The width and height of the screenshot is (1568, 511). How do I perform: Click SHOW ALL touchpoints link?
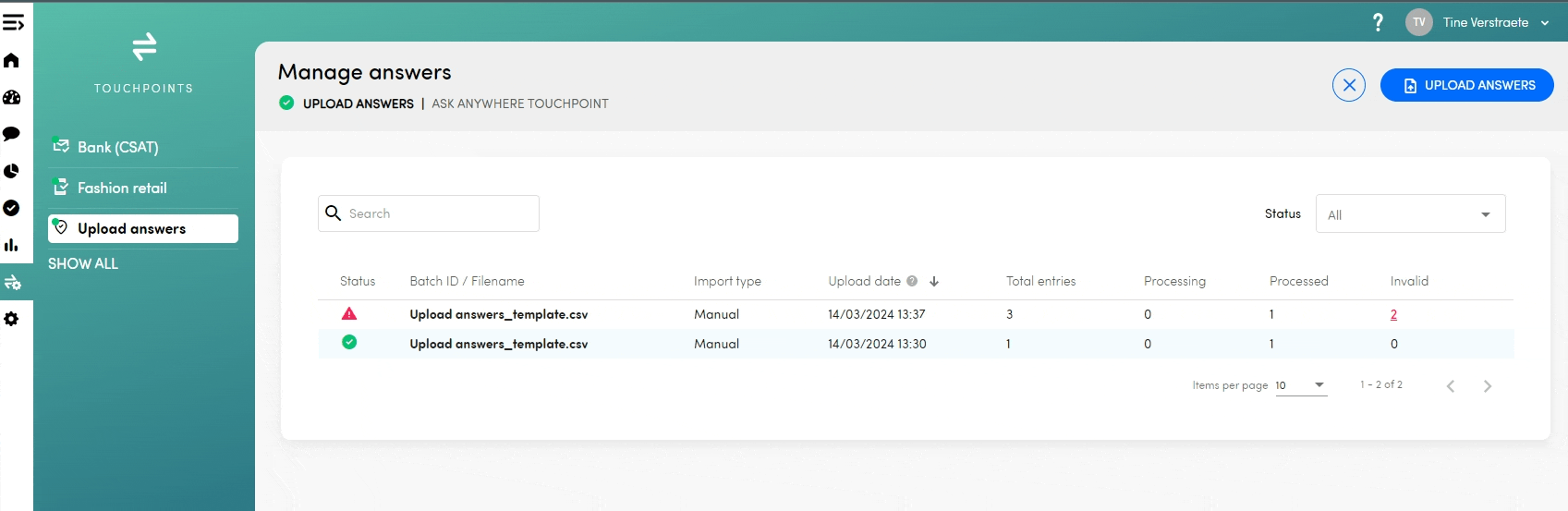[x=83, y=263]
